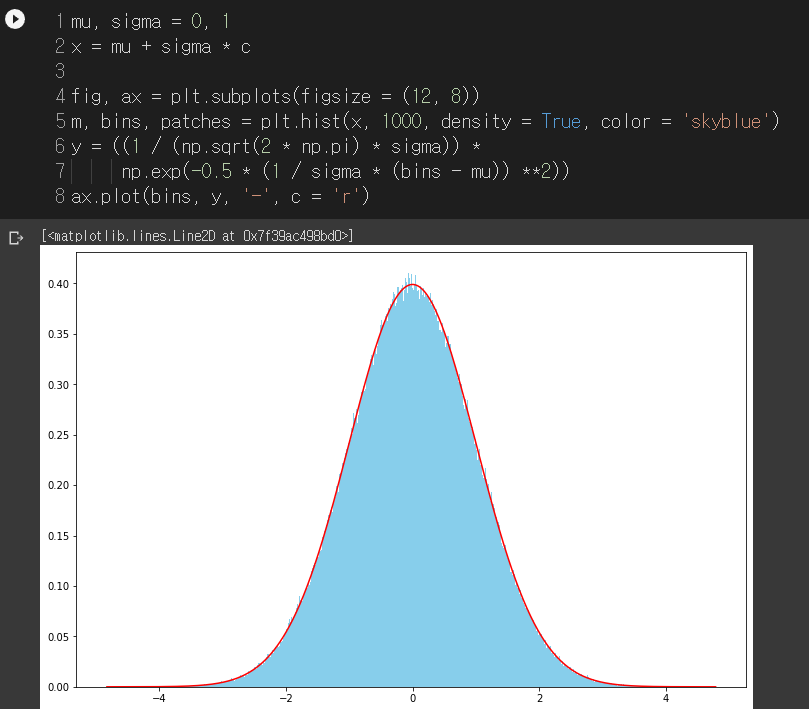This screenshot has height=709, width=809.
Task: Click x-axis label −2 on plot
Action: pyautogui.click(x=286, y=698)
